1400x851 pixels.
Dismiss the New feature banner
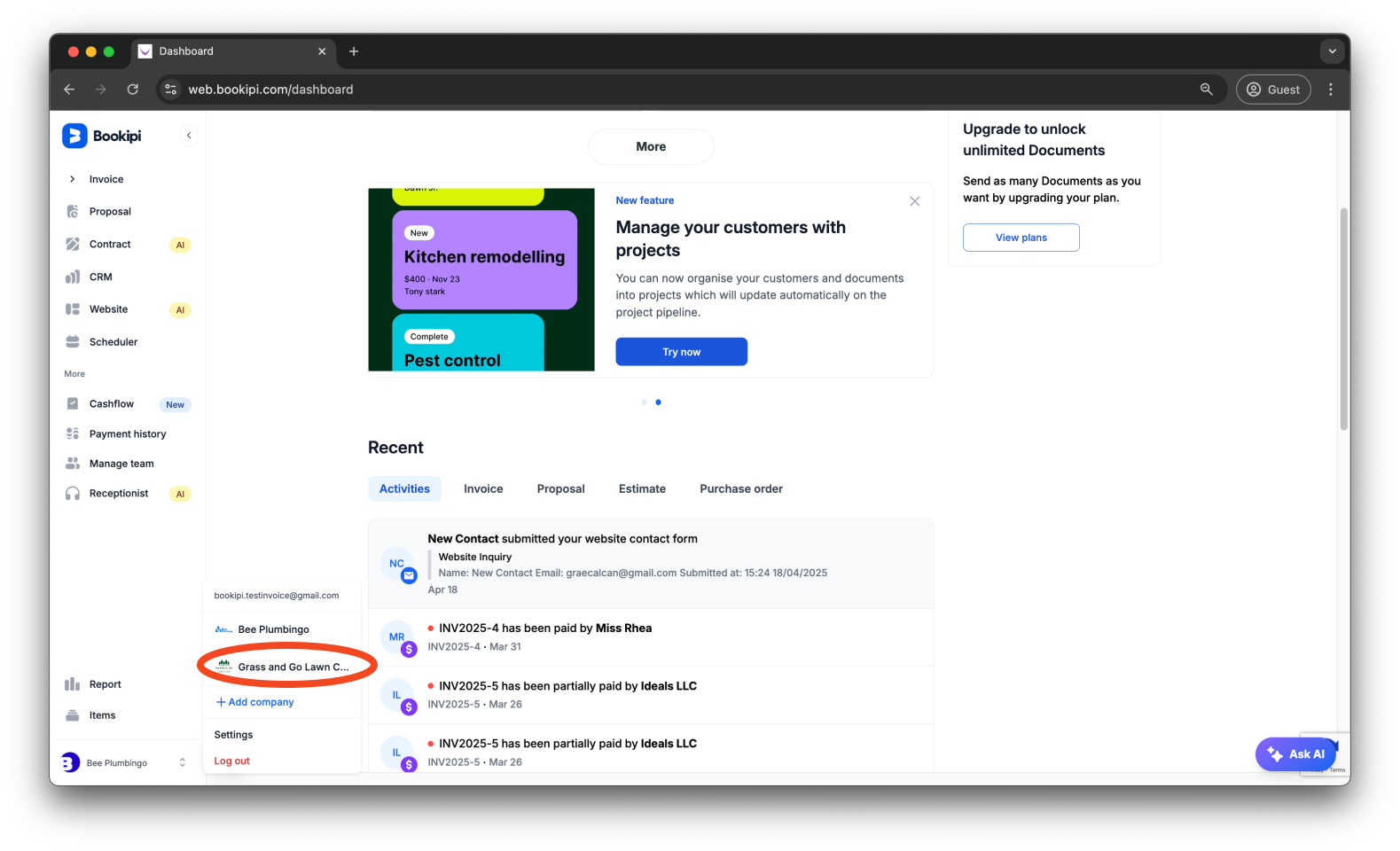tap(915, 201)
